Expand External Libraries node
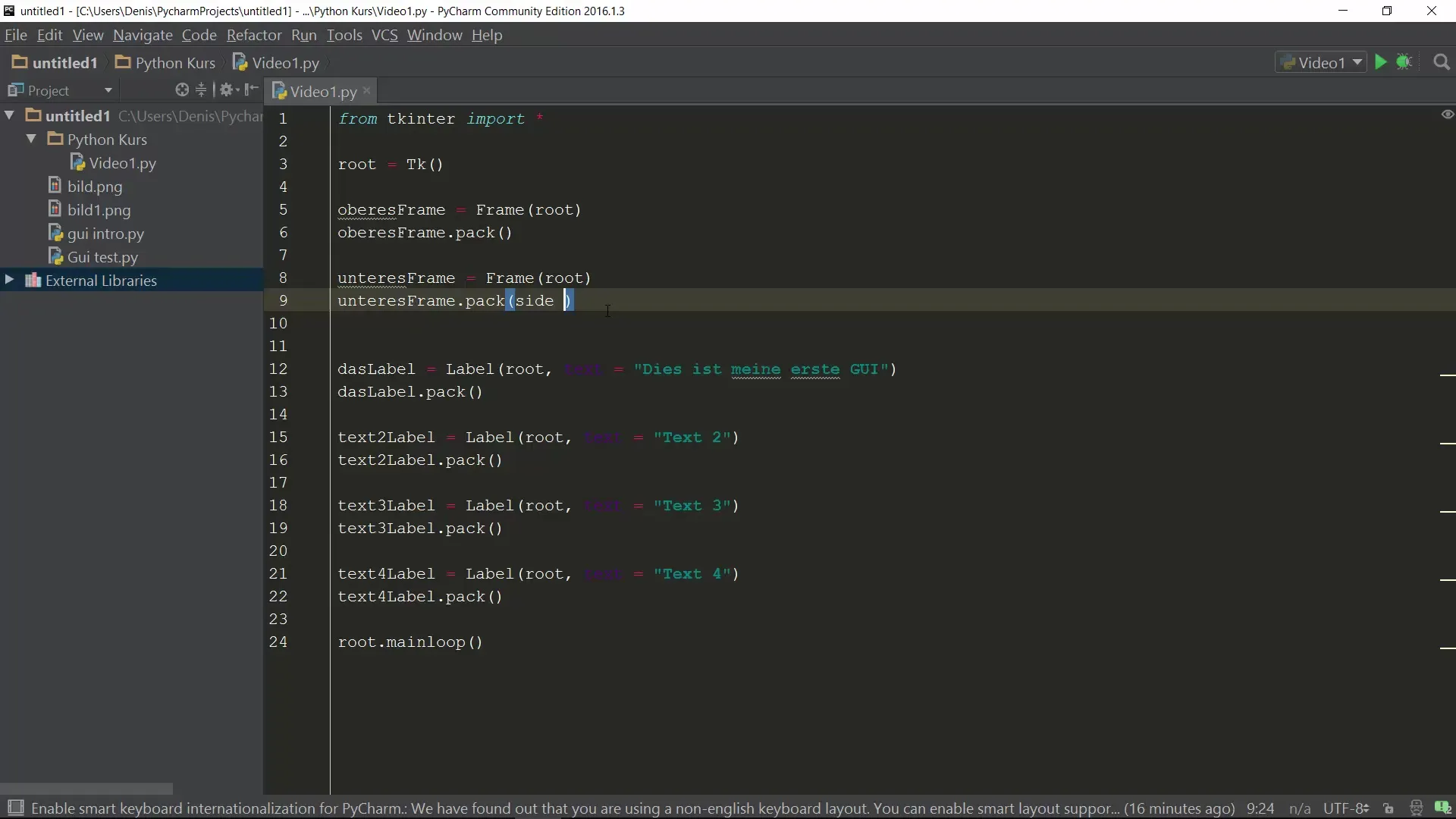The height and width of the screenshot is (819, 1456). point(9,280)
